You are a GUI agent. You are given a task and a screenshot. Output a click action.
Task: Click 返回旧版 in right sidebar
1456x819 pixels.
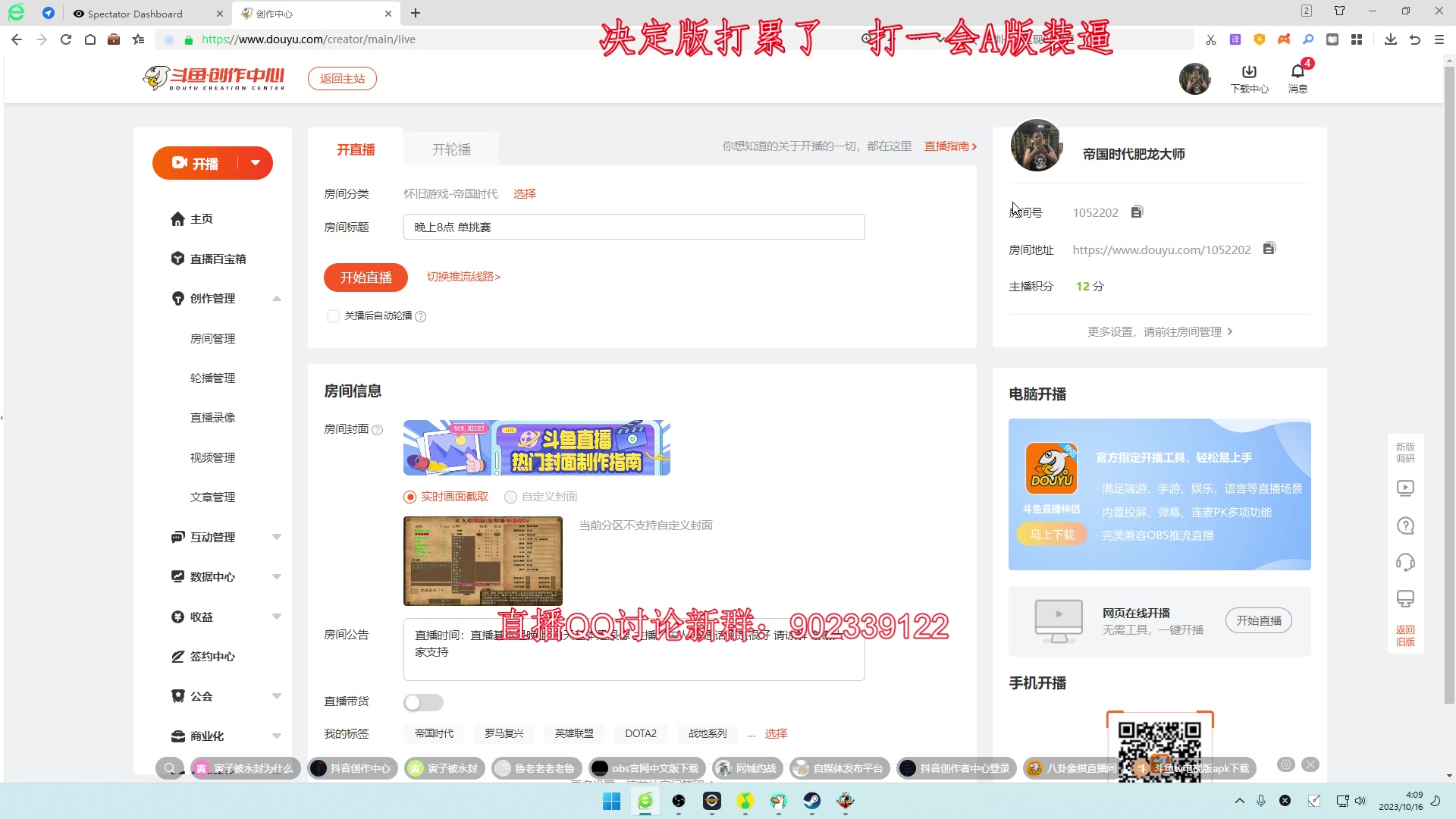(1405, 635)
